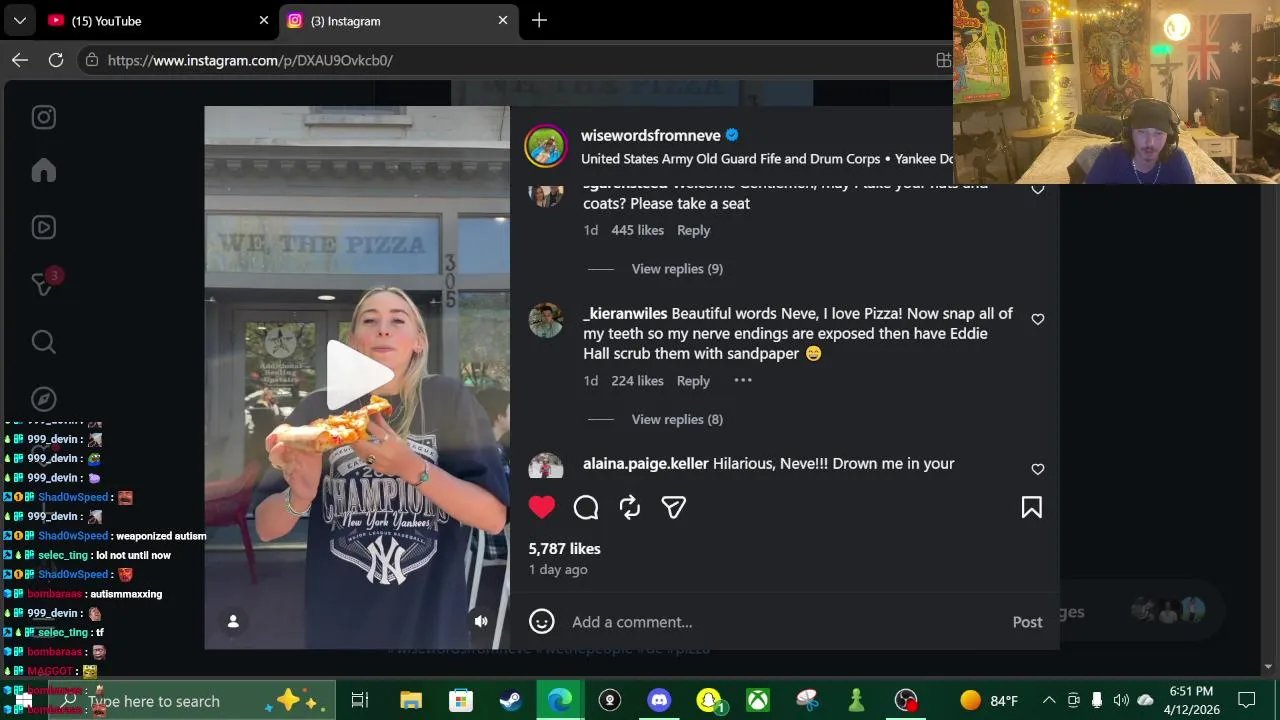Screen dimensions: 1280x720
Task: Open more options on _kieranwiles comment
Action: tap(743, 380)
